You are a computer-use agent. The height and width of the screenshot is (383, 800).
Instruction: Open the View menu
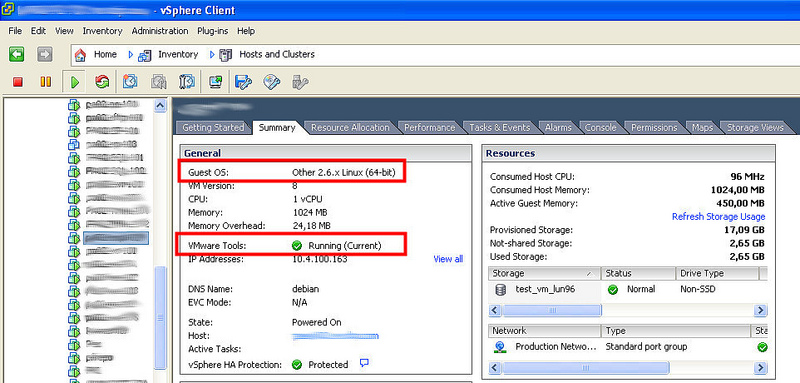pyautogui.click(x=64, y=31)
